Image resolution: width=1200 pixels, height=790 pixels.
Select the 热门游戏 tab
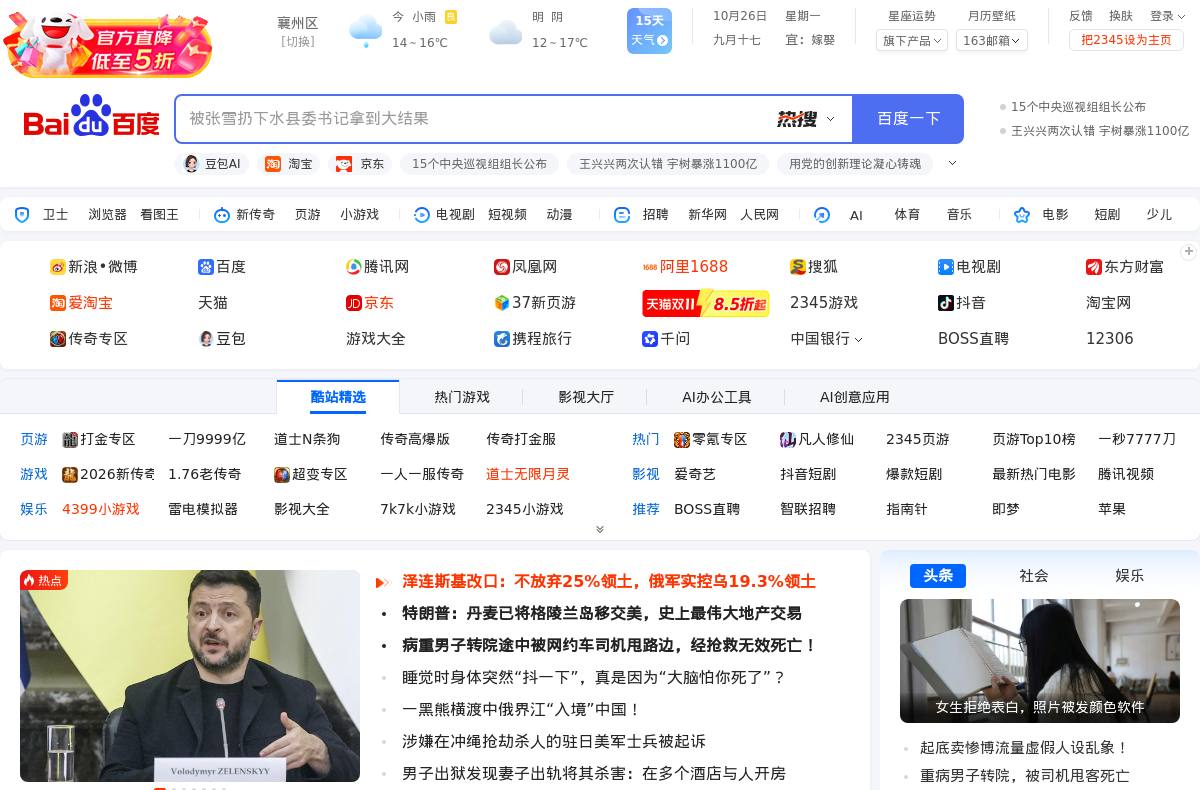[x=462, y=397]
